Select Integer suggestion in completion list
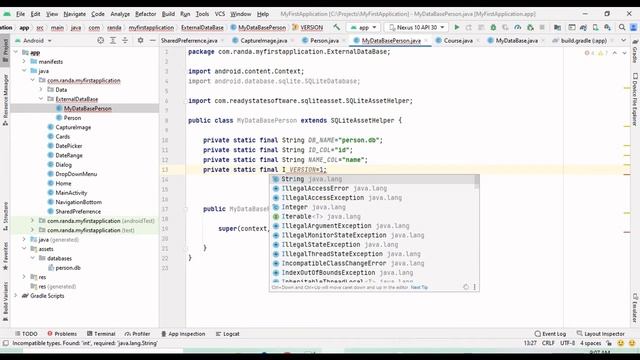The width and height of the screenshot is (640, 360). (x=372, y=207)
